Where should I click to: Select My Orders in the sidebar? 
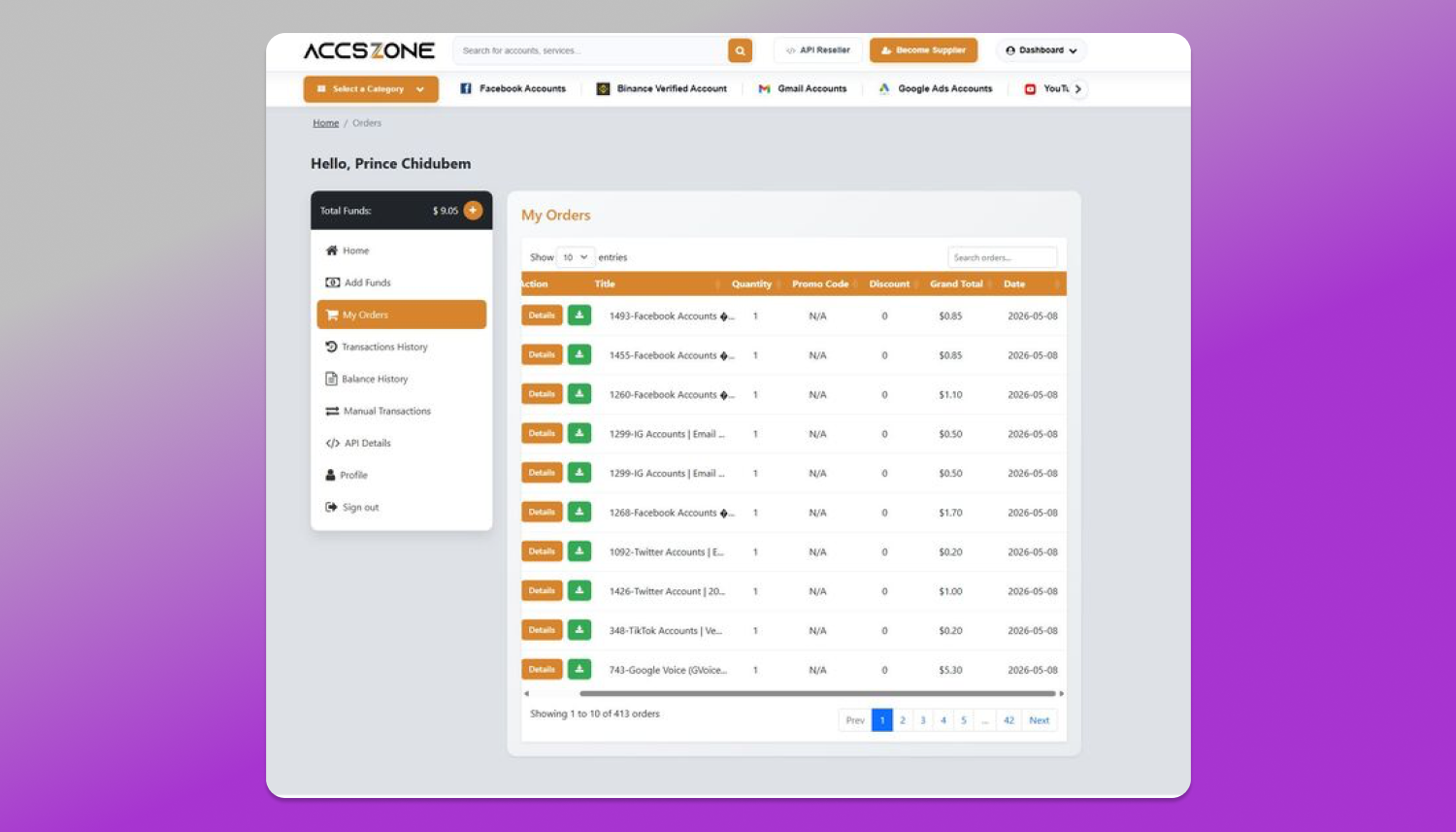click(402, 315)
